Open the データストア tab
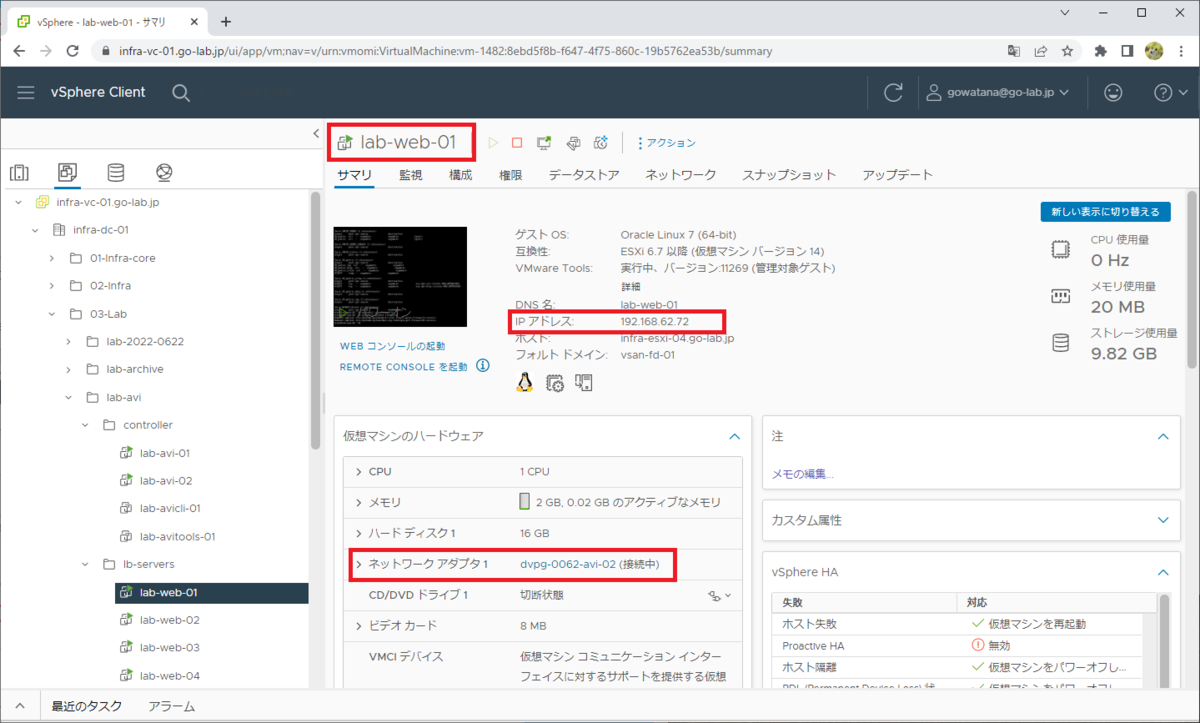The width and height of the screenshot is (1200, 723). pos(584,175)
